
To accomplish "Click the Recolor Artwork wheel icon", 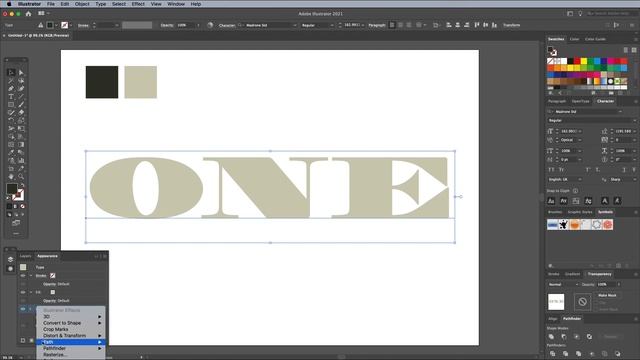I will click(x=210, y=25).
